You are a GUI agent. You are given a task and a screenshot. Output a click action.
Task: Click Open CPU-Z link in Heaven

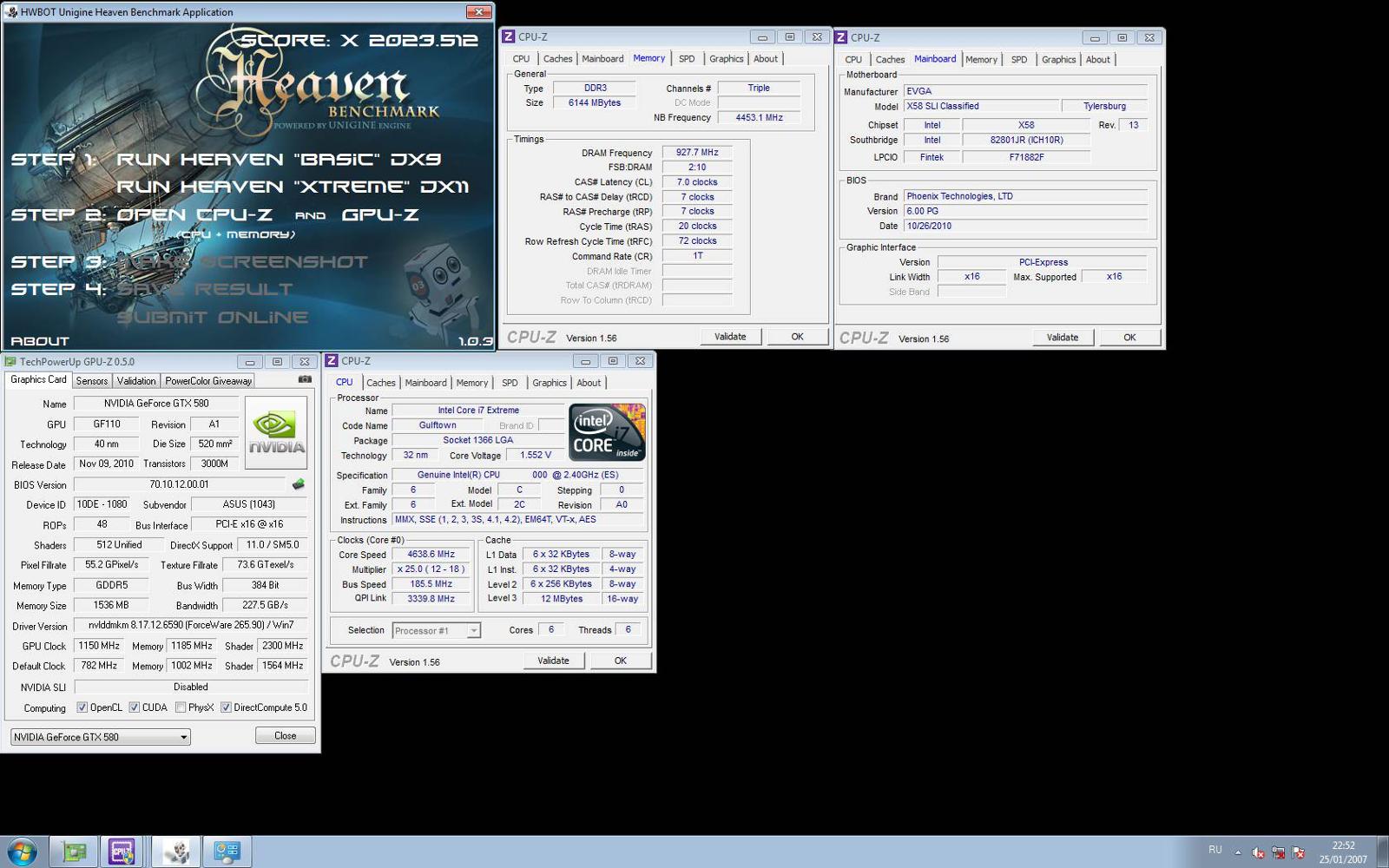pos(194,214)
